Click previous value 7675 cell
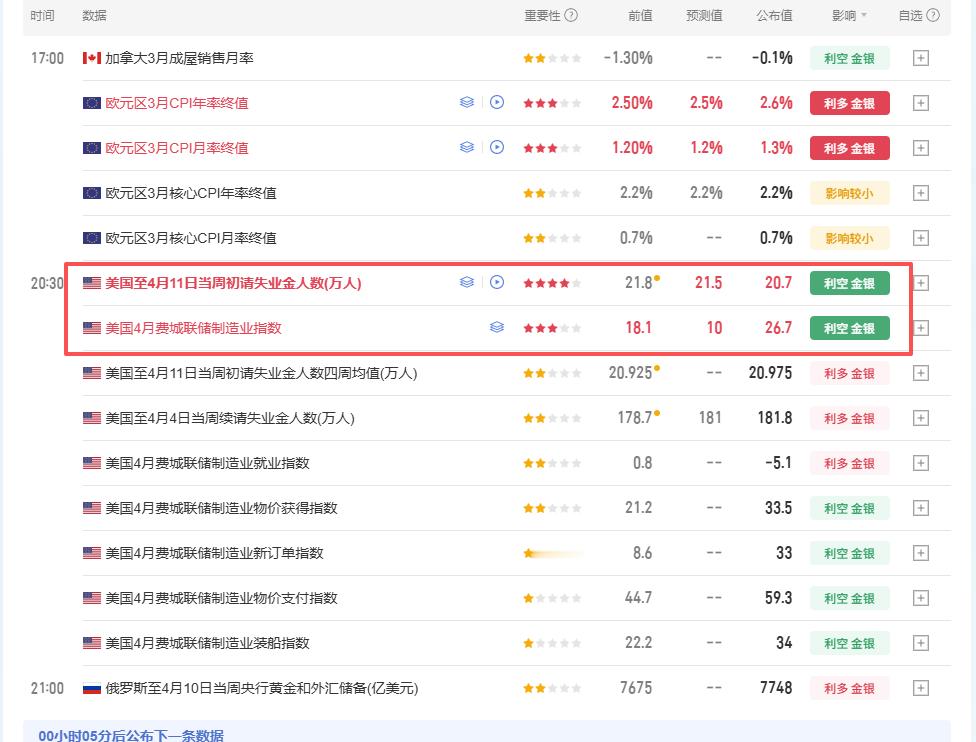 [x=636, y=688]
